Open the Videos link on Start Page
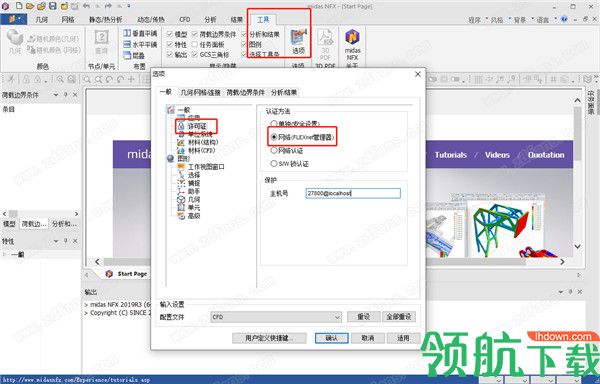Viewport: 600px width, 384px height. point(497,155)
